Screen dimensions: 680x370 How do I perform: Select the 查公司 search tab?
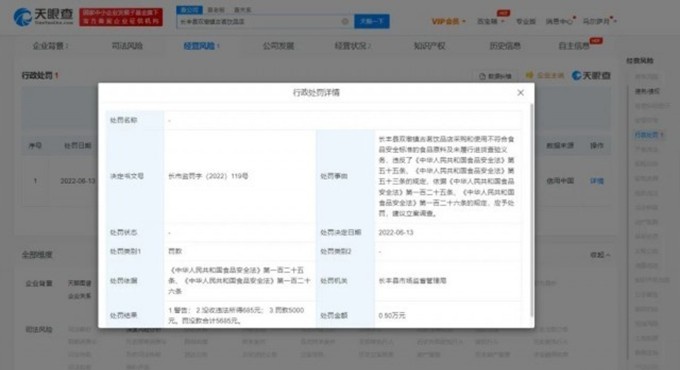pos(190,10)
